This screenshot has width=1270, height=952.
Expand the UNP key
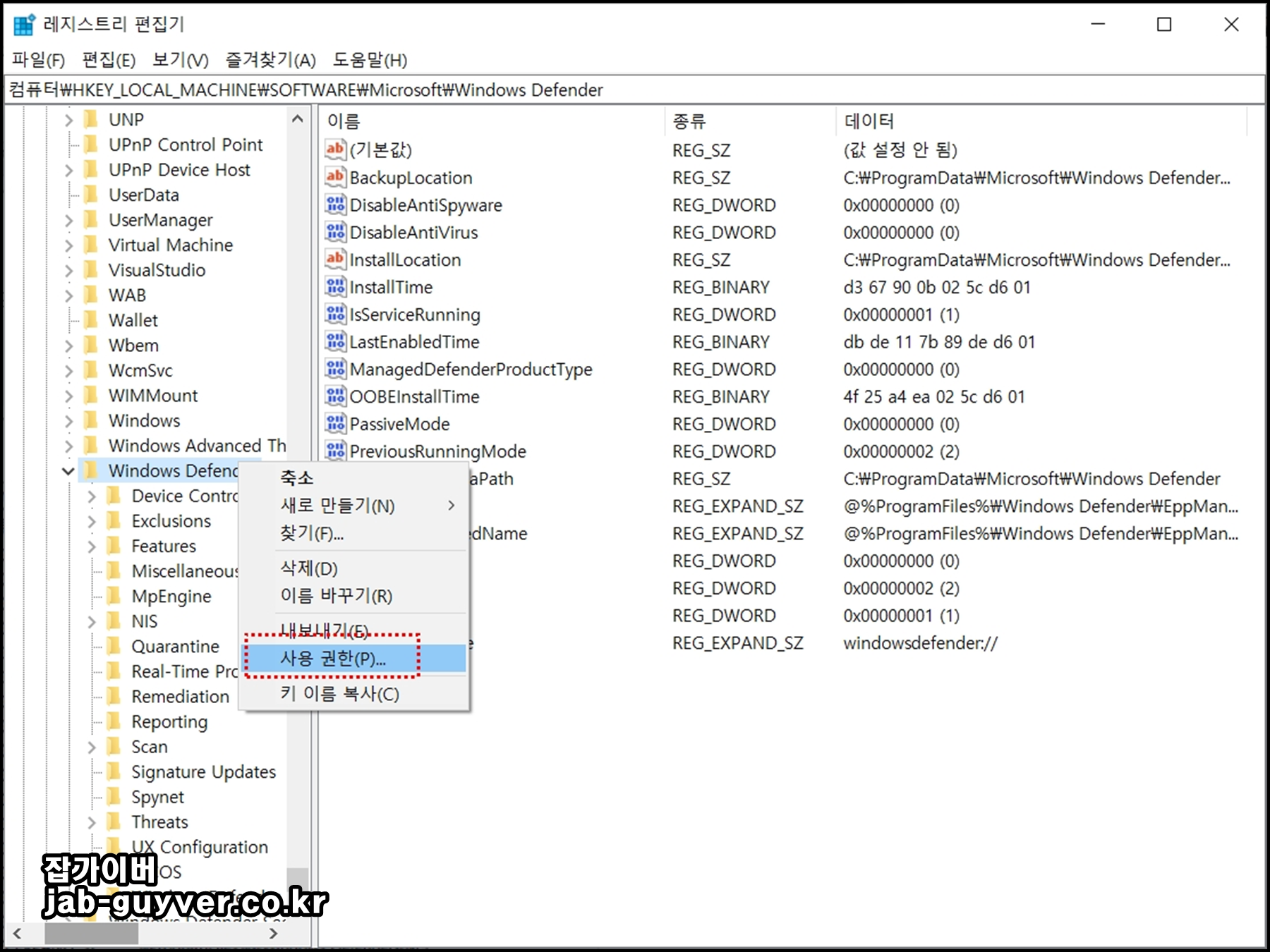click(68, 120)
